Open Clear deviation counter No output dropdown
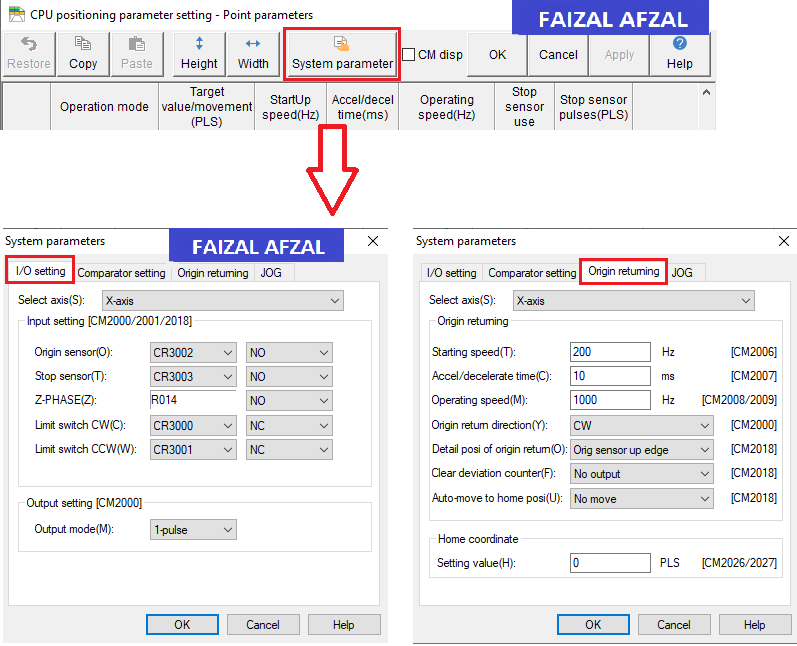The height and width of the screenshot is (646, 797). [641, 474]
